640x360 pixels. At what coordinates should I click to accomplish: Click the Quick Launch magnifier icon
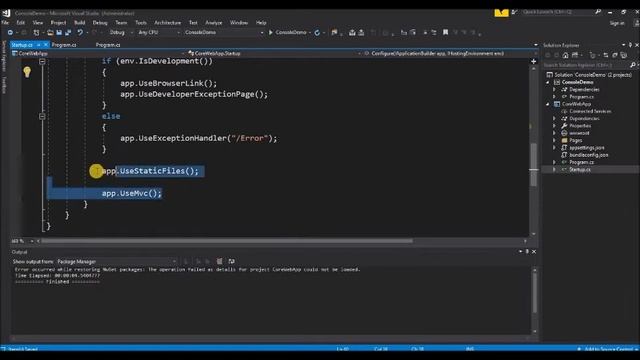point(598,12)
